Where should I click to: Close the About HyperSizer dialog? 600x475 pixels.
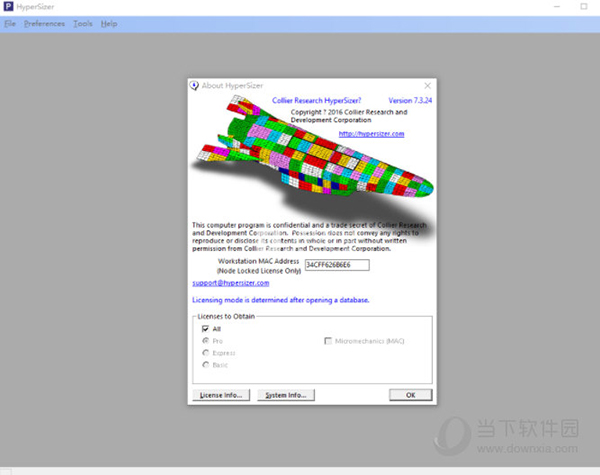tap(427, 85)
